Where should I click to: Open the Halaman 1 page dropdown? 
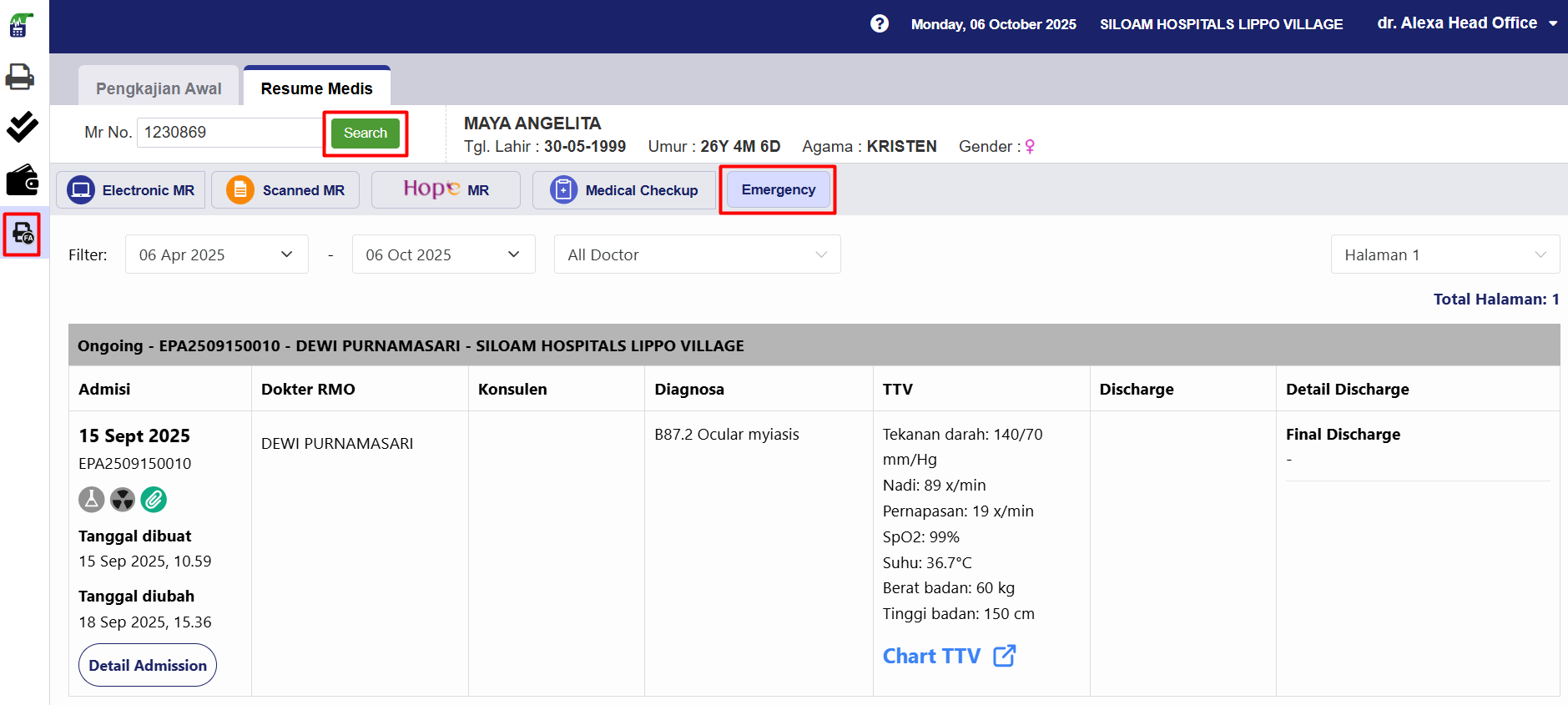tap(1444, 254)
